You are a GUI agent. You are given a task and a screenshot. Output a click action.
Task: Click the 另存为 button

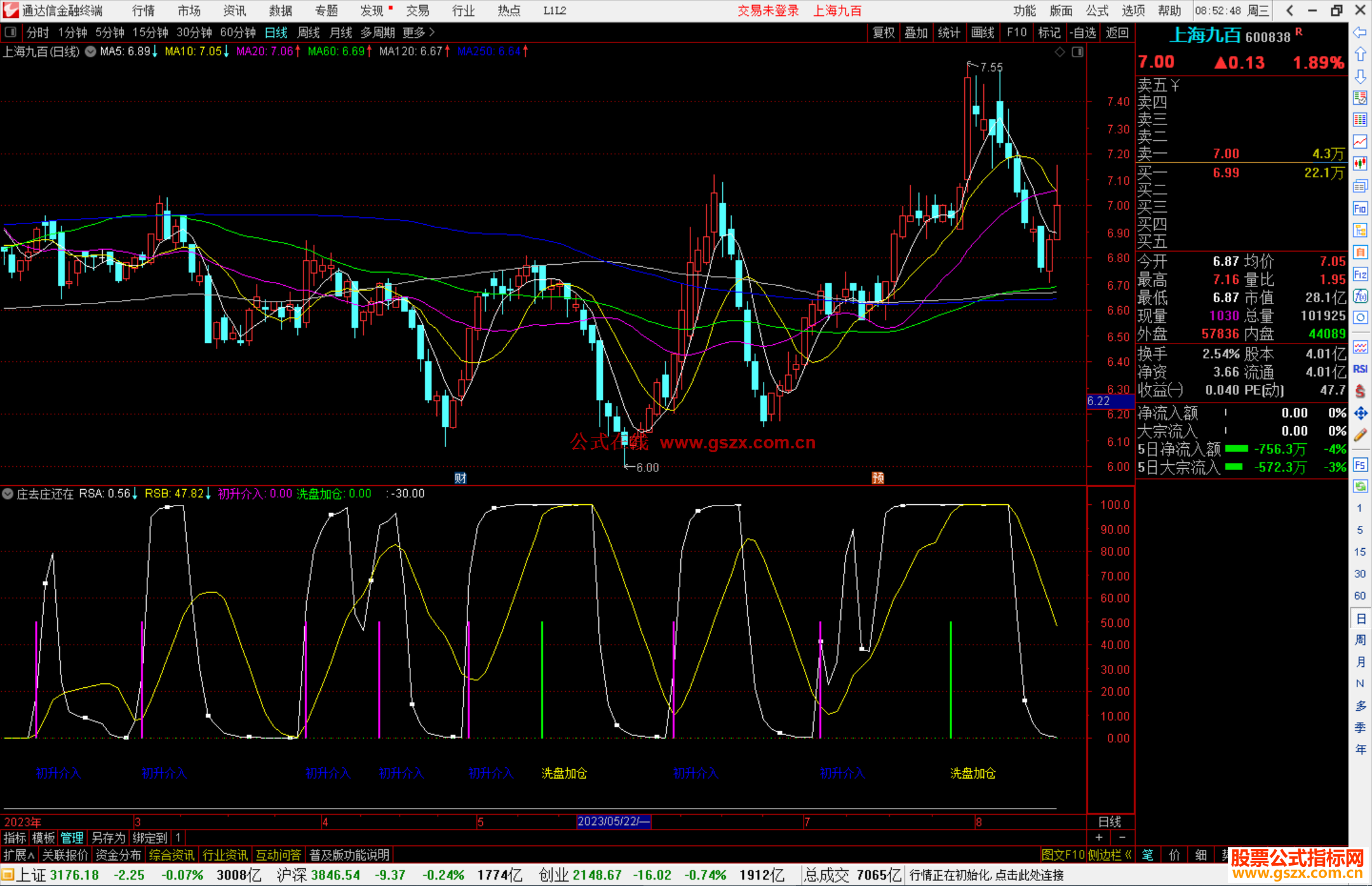(x=108, y=838)
